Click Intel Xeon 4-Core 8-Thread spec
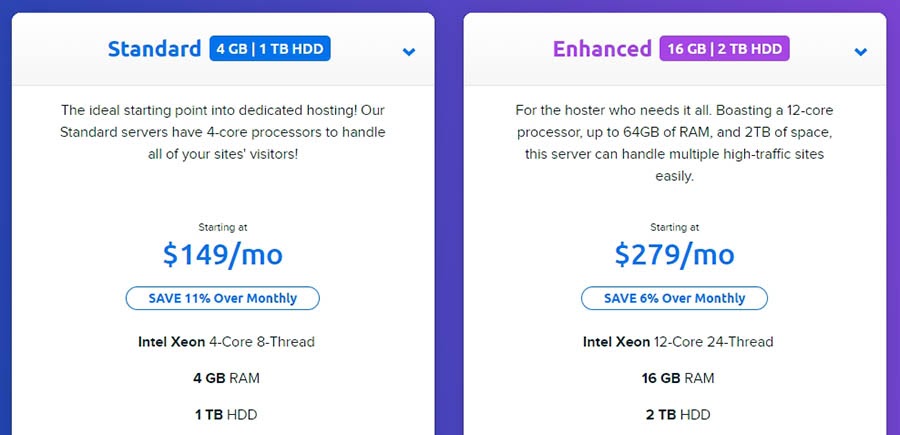Image resolution: width=900 pixels, height=435 pixels. [226, 342]
